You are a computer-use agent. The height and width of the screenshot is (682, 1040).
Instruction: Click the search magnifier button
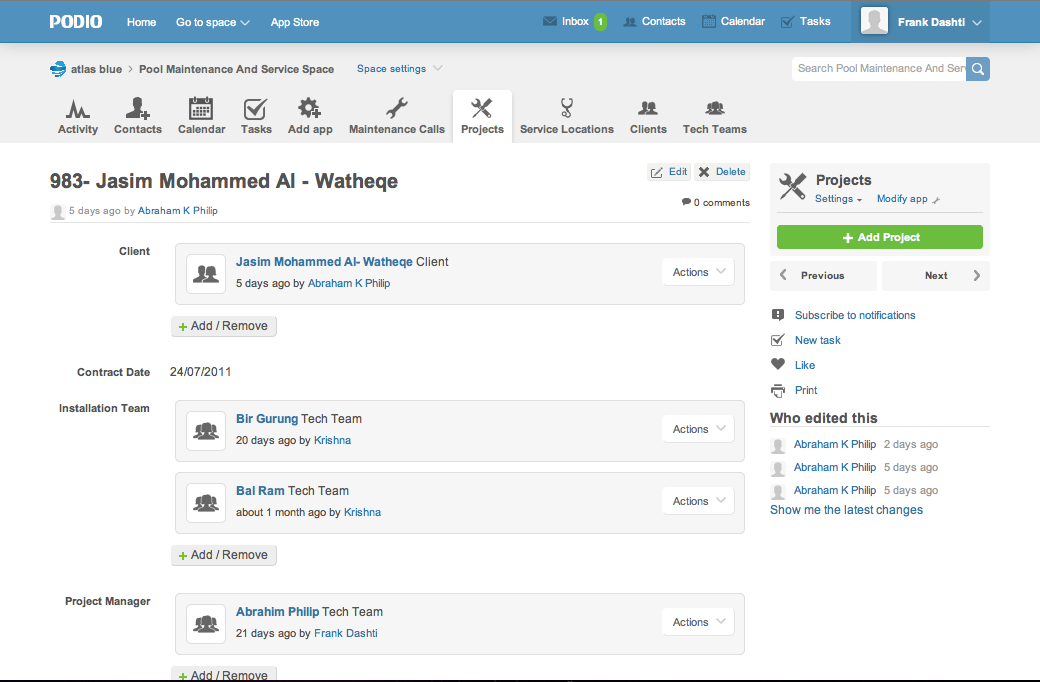click(978, 69)
